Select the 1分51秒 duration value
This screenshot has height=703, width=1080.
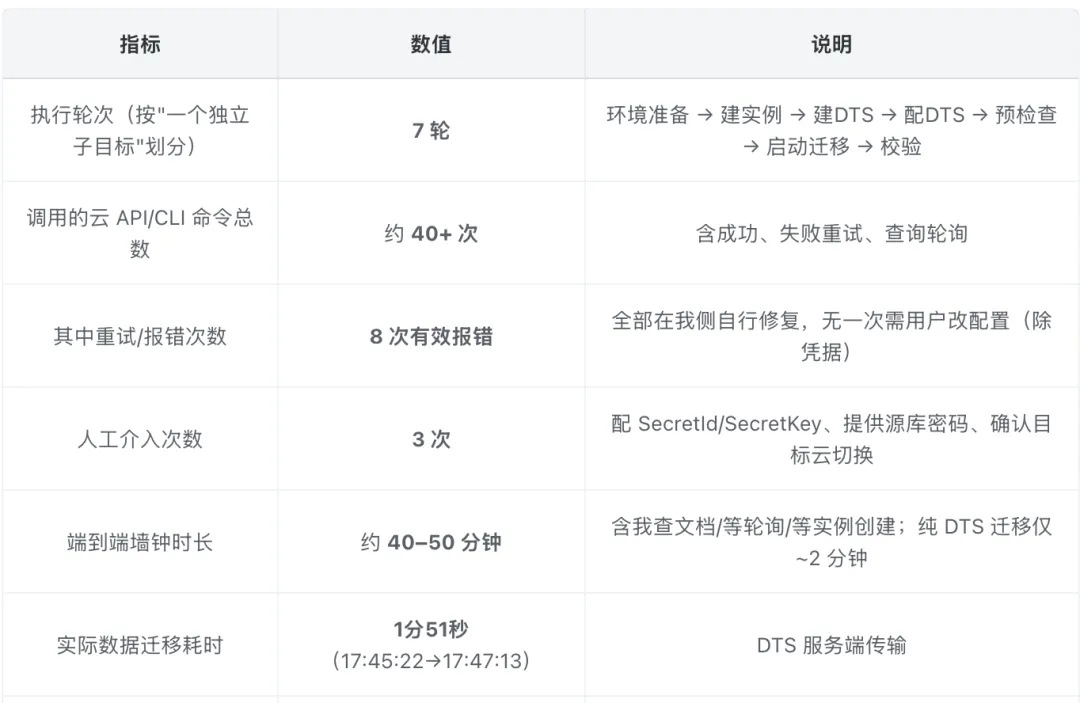pyautogui.click(x=431, y=629)
